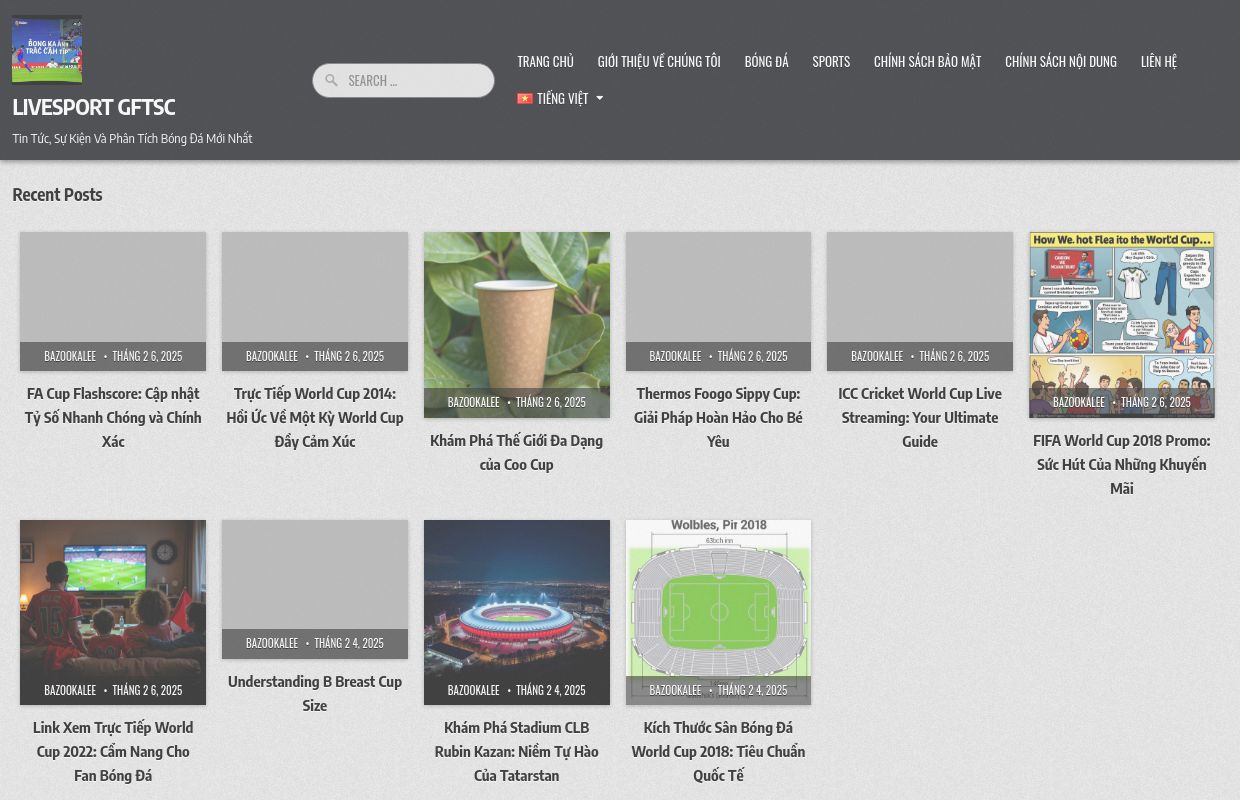Open the Trang Chủ menu item
This screenshot has width=1240, height=800.
tap(545, 61)
